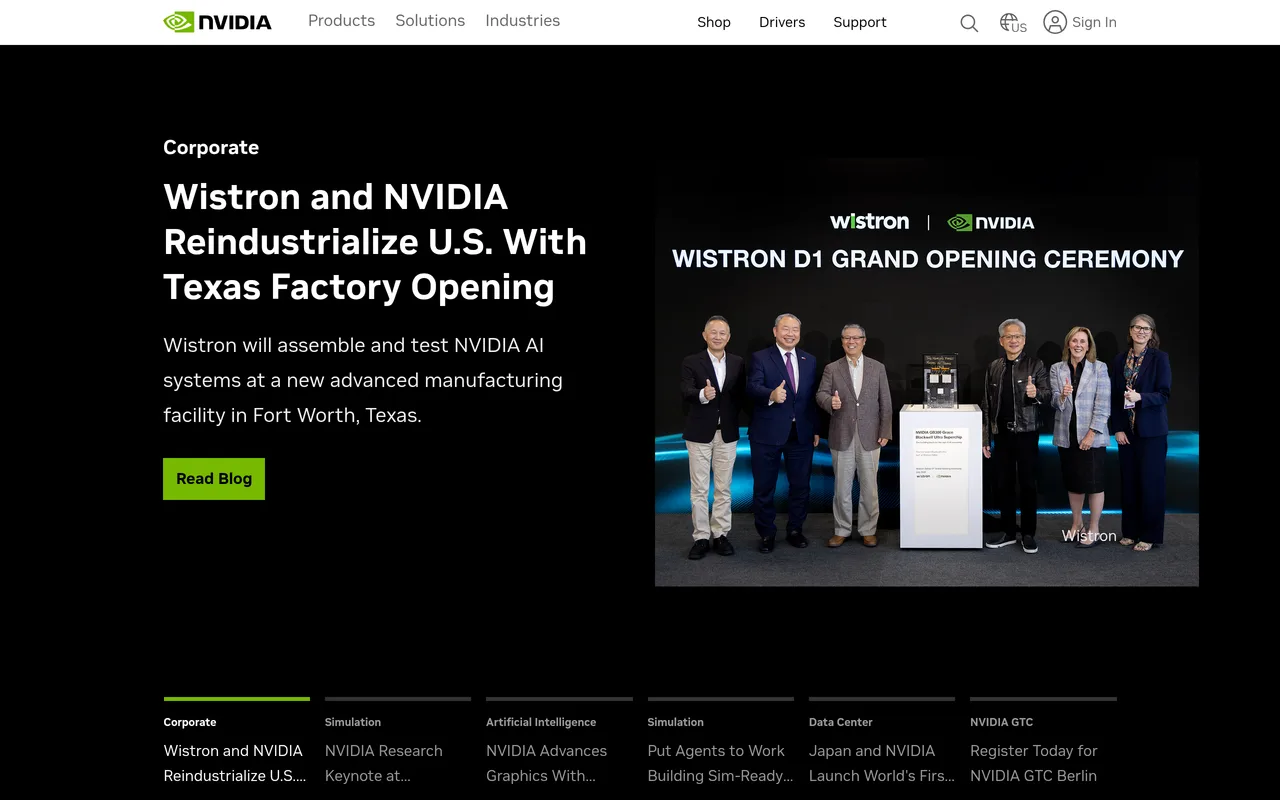The image size is (1280, 800).
Task: Open the Products menu
Action: coord(341,21)
